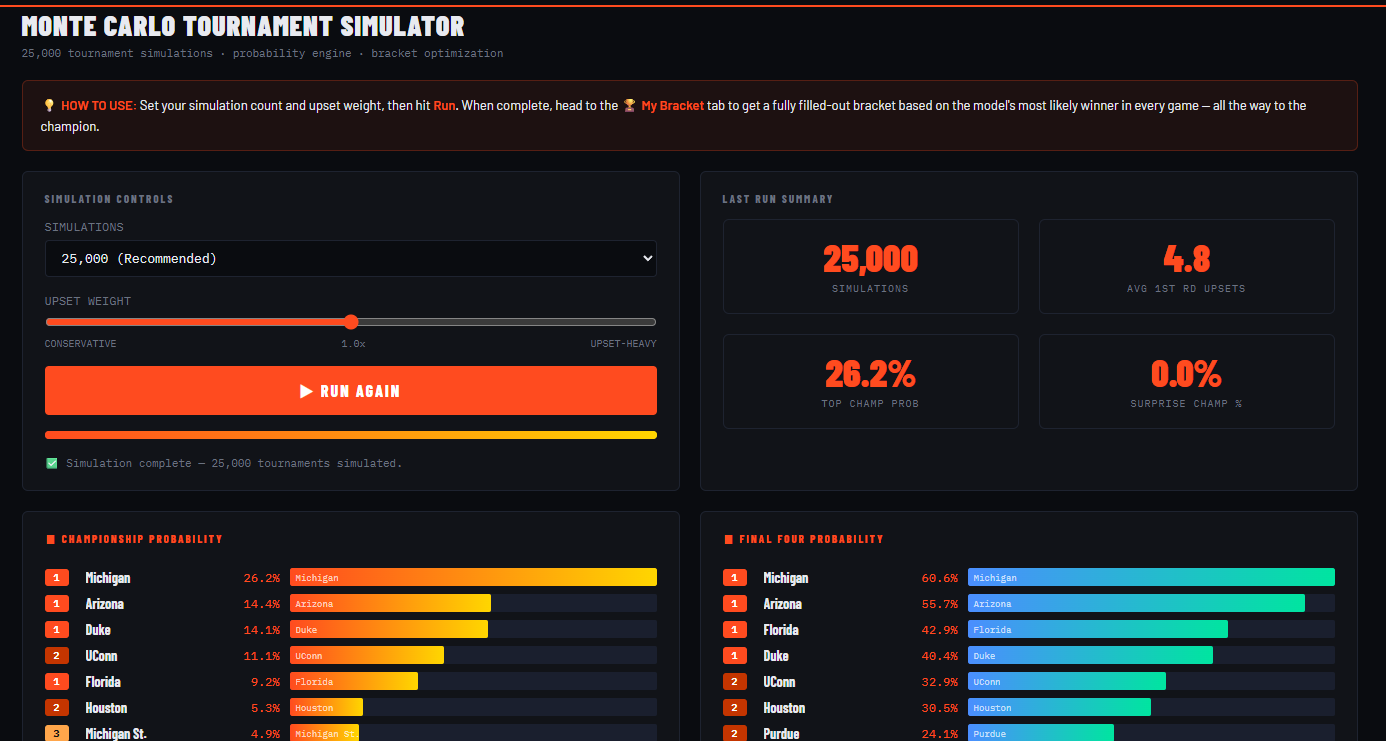Click the play triangle icon in Run Again
The width and height of the screenshot is (1386, 741).
point(307,391)
